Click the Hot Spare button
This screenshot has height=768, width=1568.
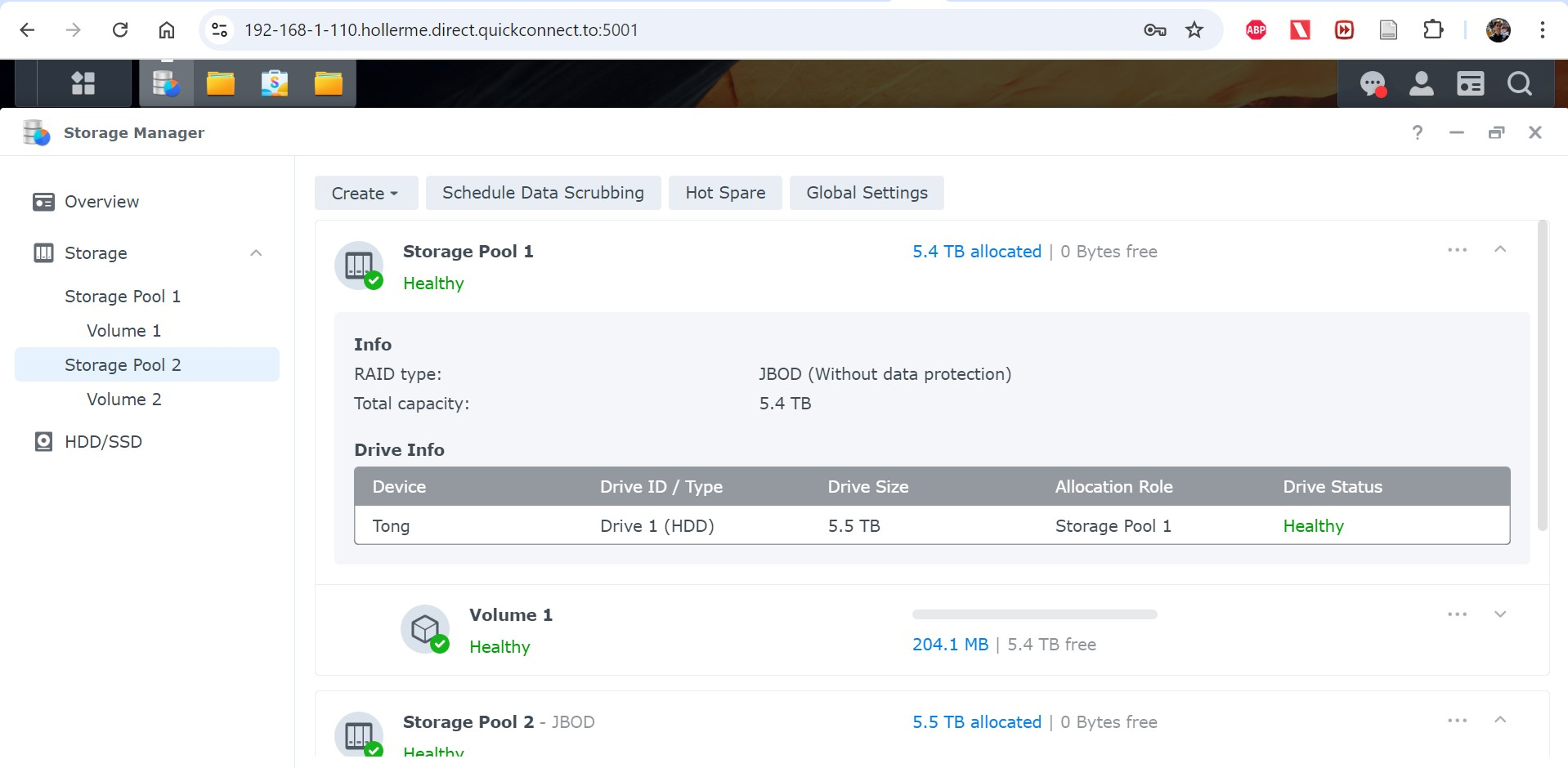coord(725,193)
